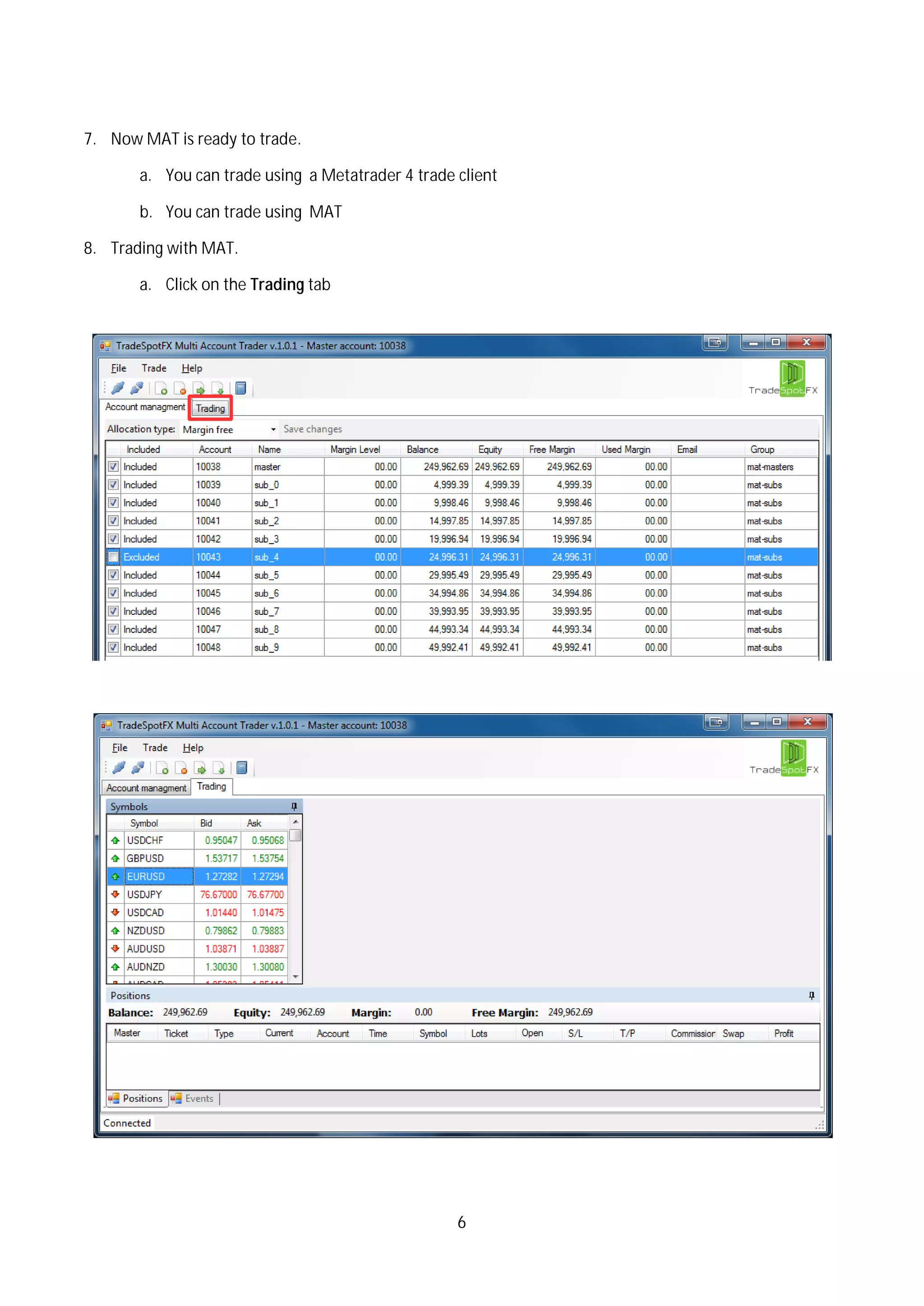Click Connect plug icon in accounts-table window toolbar
Viewport: 924px width, 1306px height.
pos(118,388)
